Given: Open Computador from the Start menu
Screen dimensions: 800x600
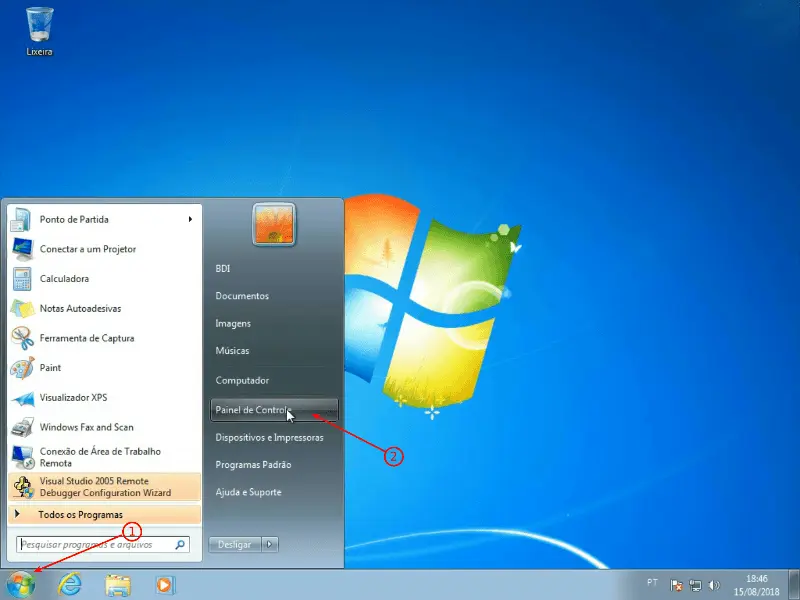Looking at the screenshot, I should [x=242, y=381].
